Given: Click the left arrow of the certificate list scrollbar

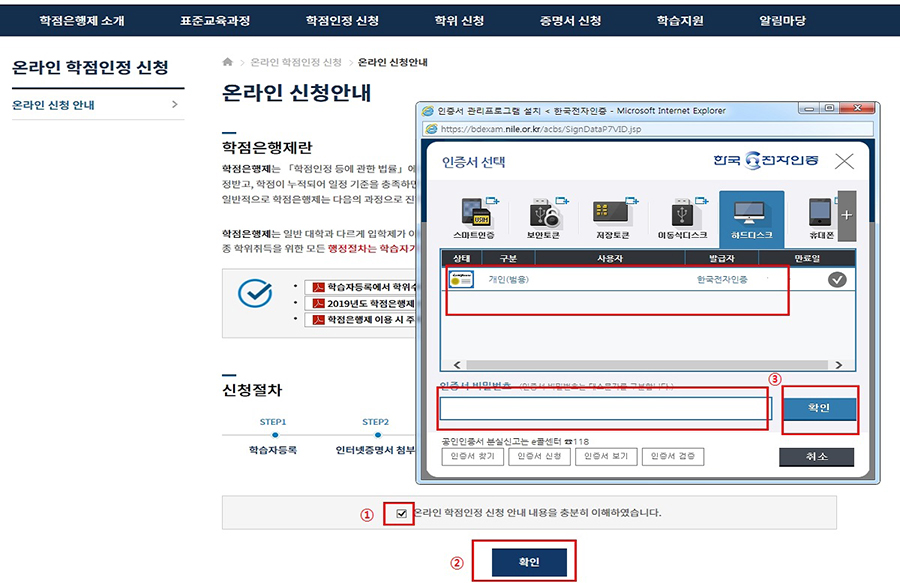Looking at the screenshot, I should pyautogui.click(x=457, y=365).
